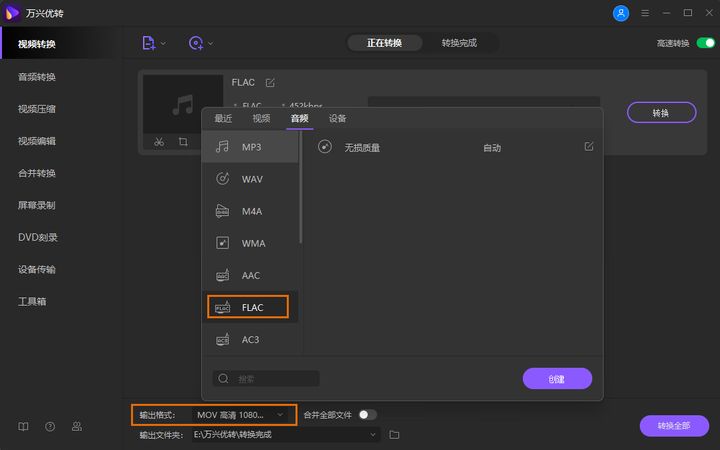Click the 创建 button
This screenshot has height=450, width=720.
tap(557, 379)
